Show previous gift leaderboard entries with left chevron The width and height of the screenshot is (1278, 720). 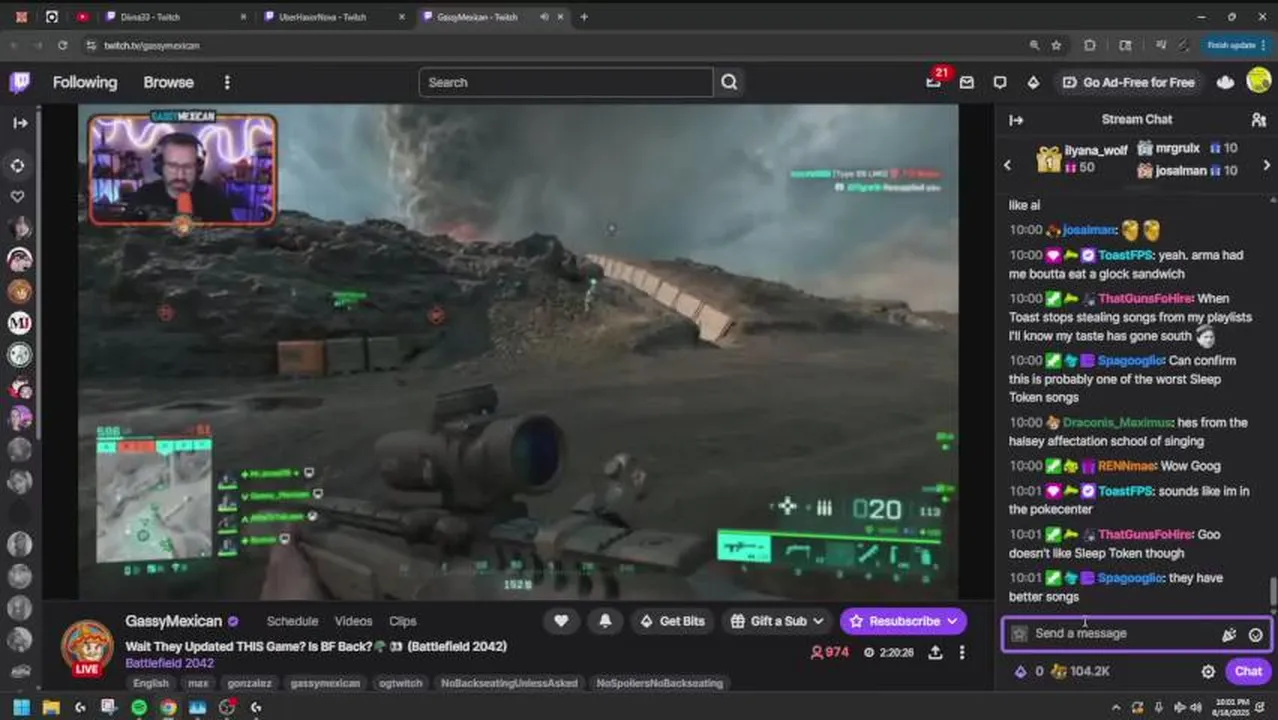1008,165
